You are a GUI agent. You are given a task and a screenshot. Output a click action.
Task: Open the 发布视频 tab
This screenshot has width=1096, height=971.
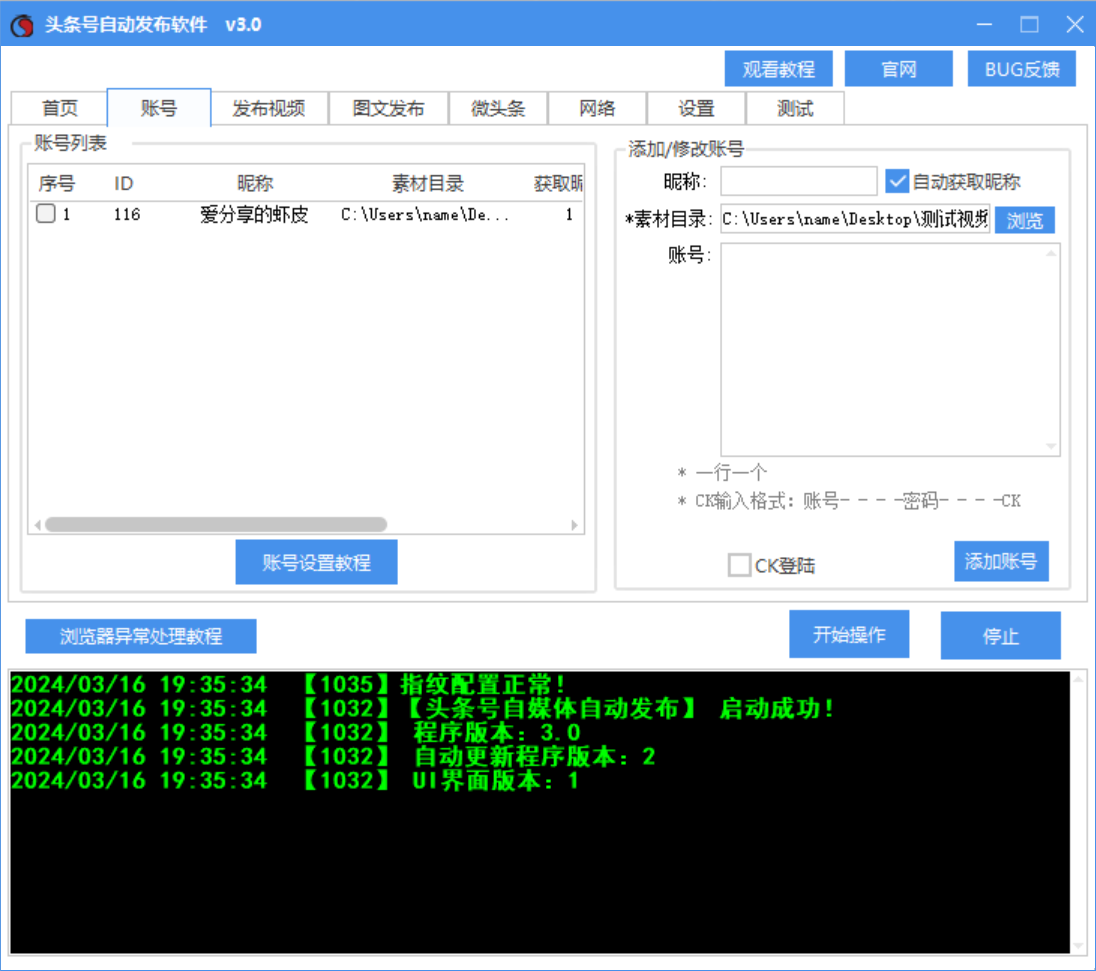tap(269, 108)
